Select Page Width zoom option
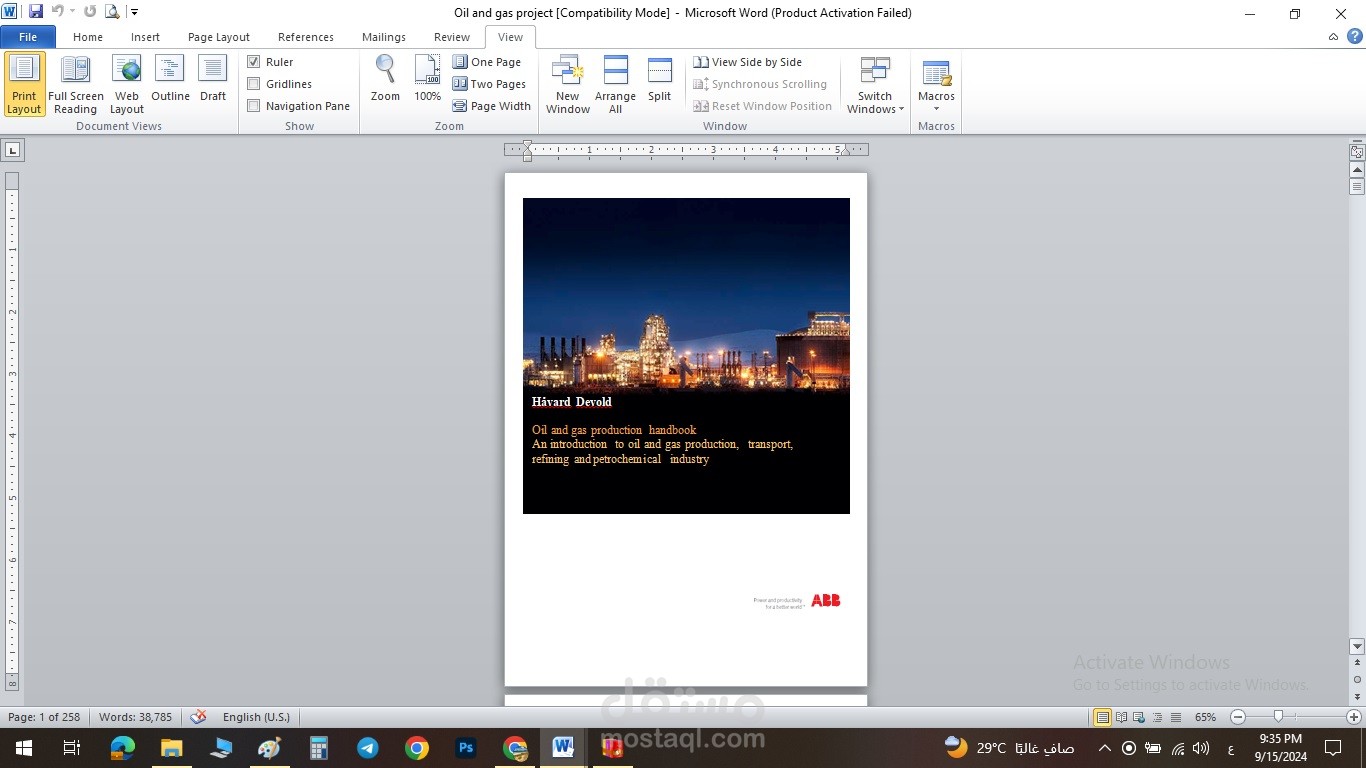The width and height of the screenshot is (1366, 768). pyautogui.click(x=492, y=106)
